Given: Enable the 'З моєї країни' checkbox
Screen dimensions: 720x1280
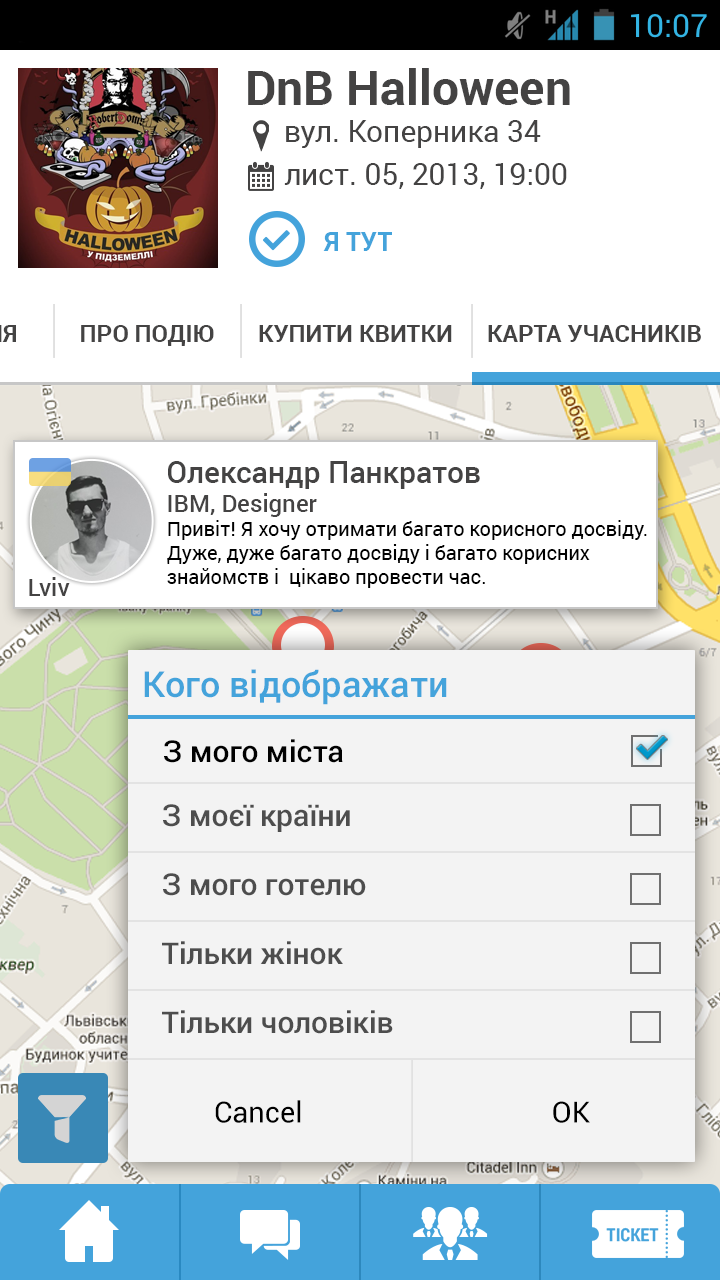Looking at the screenshot, I should 646,819.
